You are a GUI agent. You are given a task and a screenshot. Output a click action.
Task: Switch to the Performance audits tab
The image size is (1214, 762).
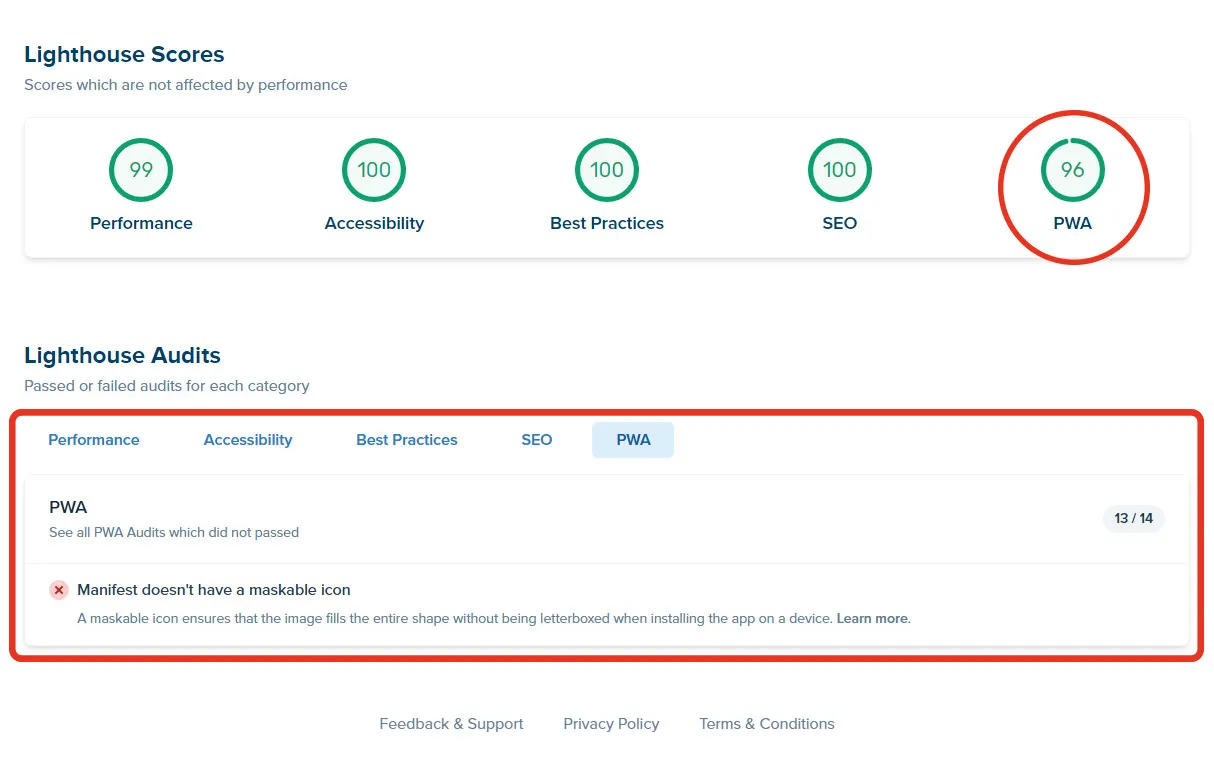pos(94,440)
